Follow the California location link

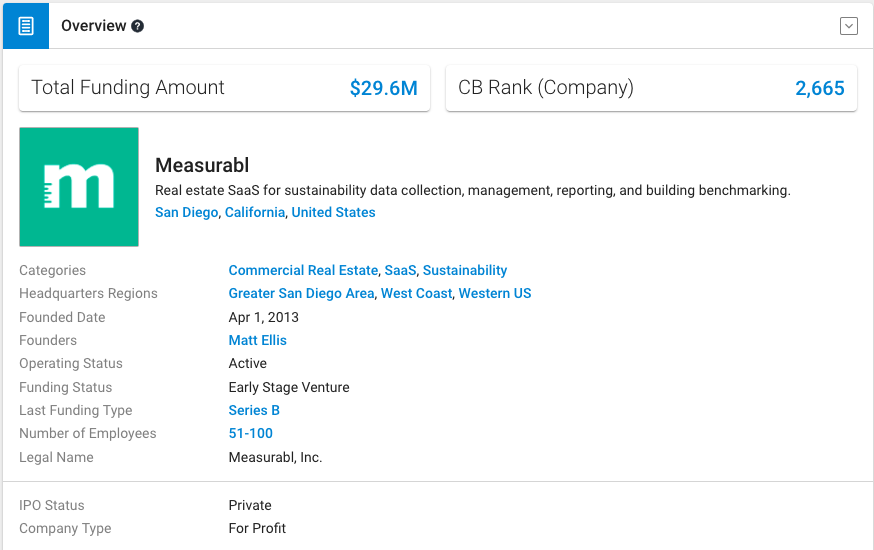point(255,212)
